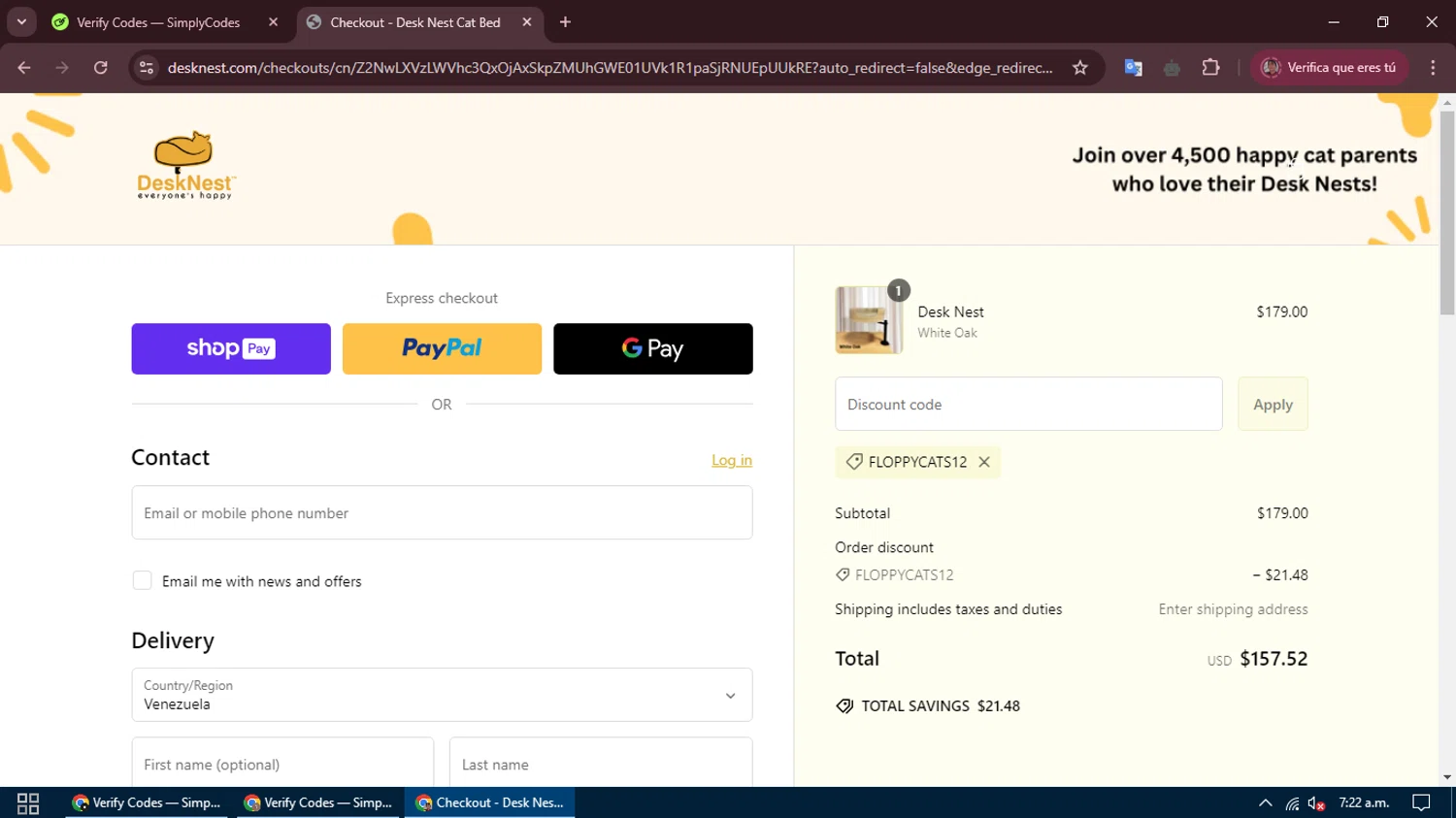Click the page vertical scrollbar
1456x818 pixels.
[1447, 212]
